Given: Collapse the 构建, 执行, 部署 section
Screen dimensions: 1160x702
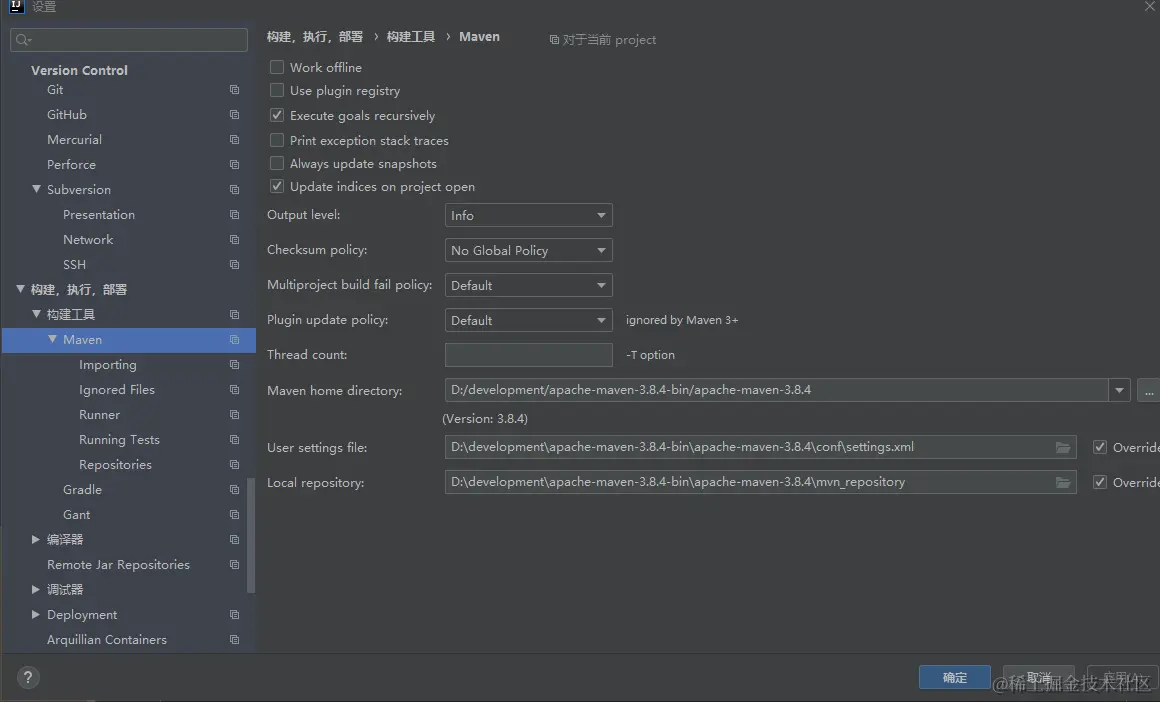Looking at the screenshot, I should pyautogui.click(x=21, y=289).
